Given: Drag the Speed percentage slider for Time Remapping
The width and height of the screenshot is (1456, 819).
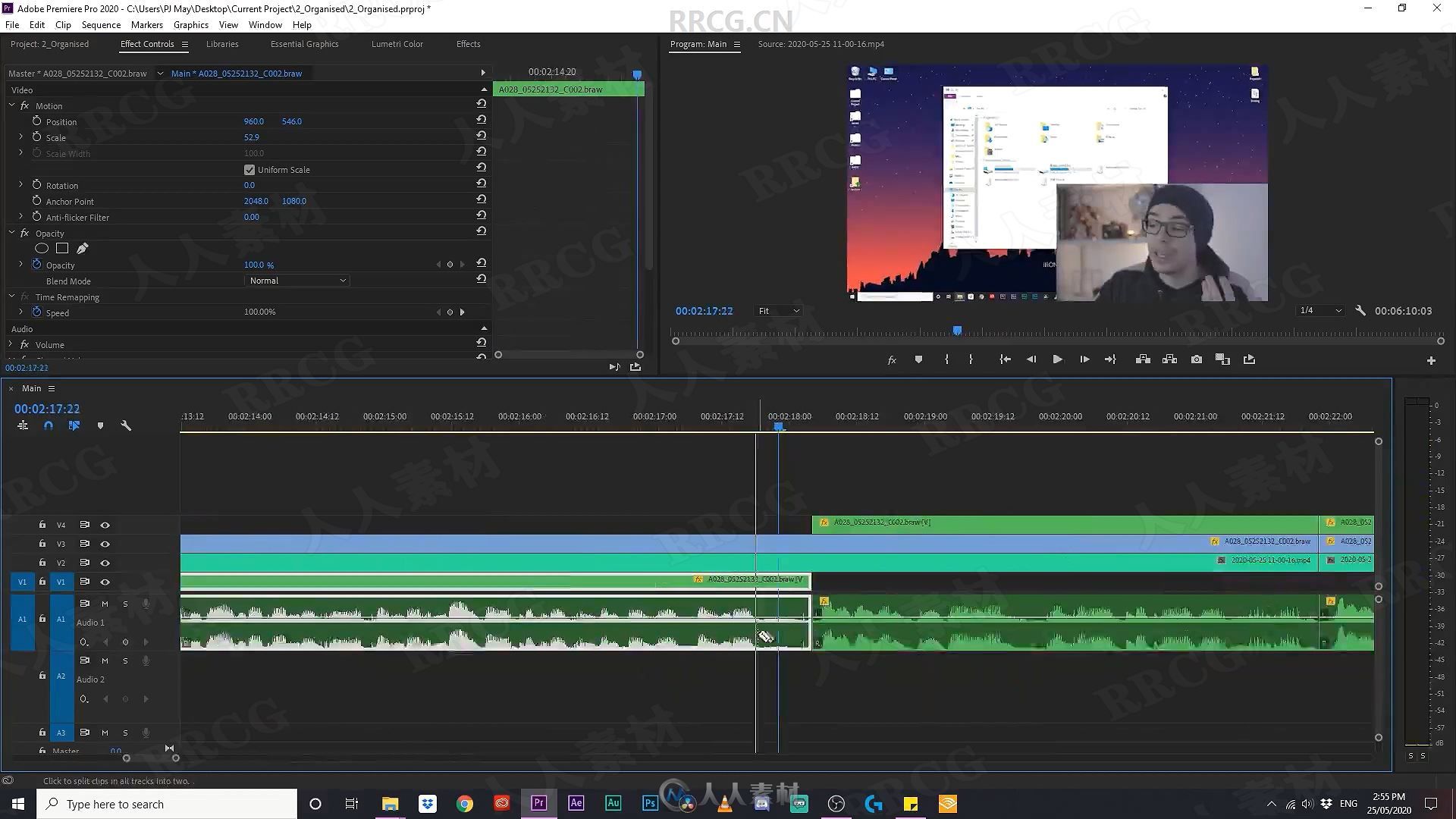Looking at the screenshot, I should point(259,311).
